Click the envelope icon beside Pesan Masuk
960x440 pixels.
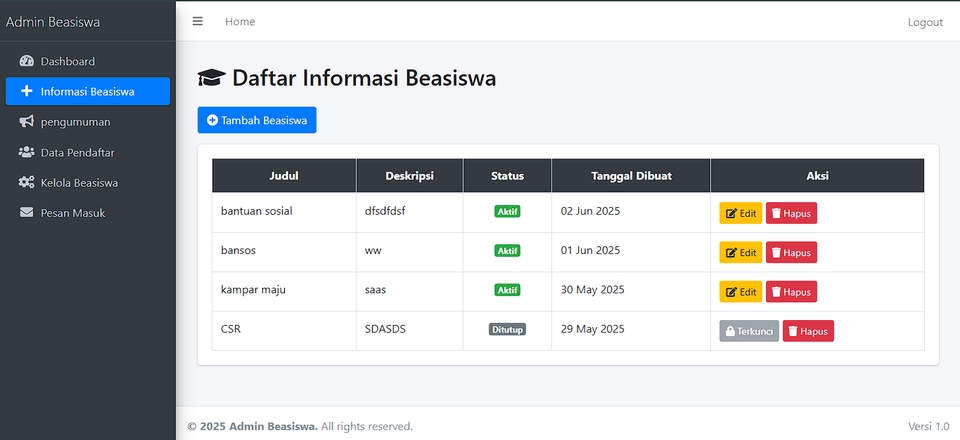tap(27, 213)
